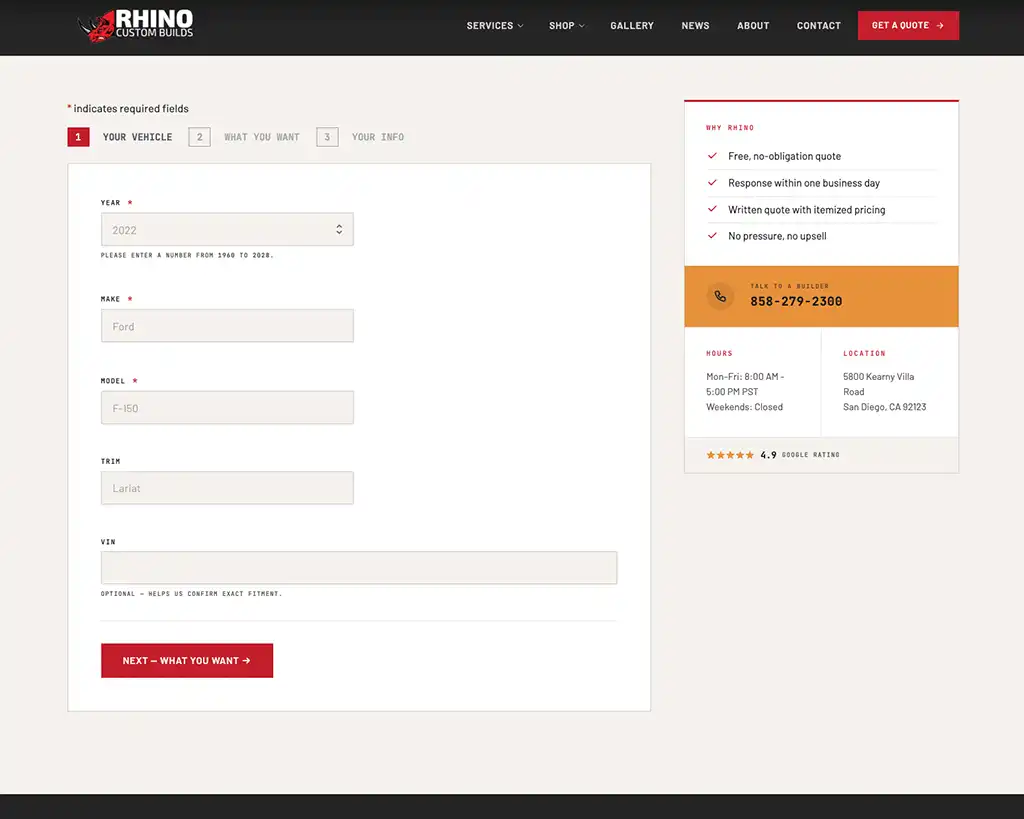
Task: Click the Year number field
Action: tap(227, 229)
